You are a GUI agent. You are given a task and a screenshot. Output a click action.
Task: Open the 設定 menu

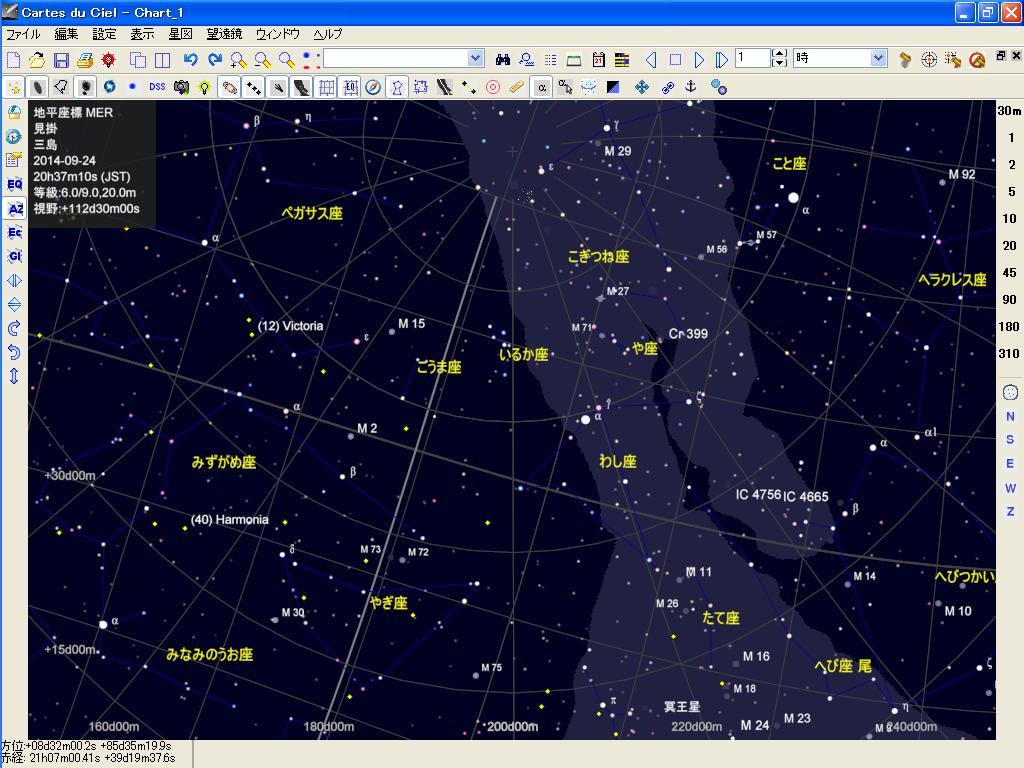coord(104,34)
